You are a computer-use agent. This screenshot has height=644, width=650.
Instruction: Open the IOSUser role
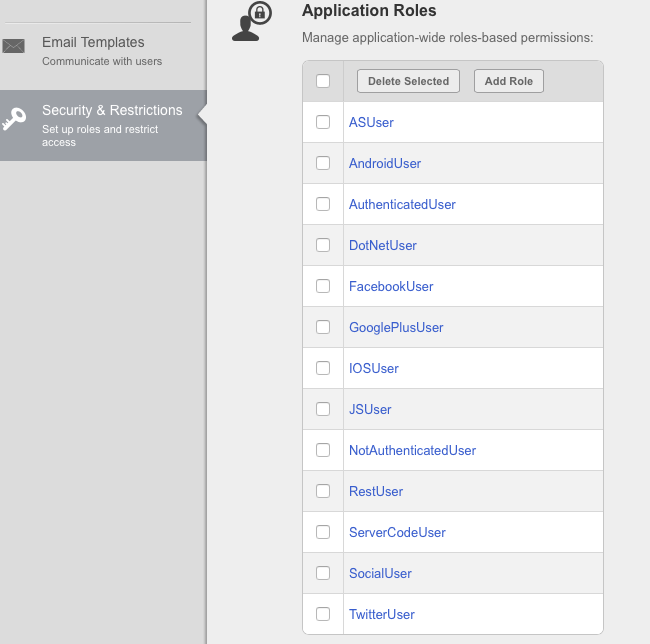pos(374,368)
